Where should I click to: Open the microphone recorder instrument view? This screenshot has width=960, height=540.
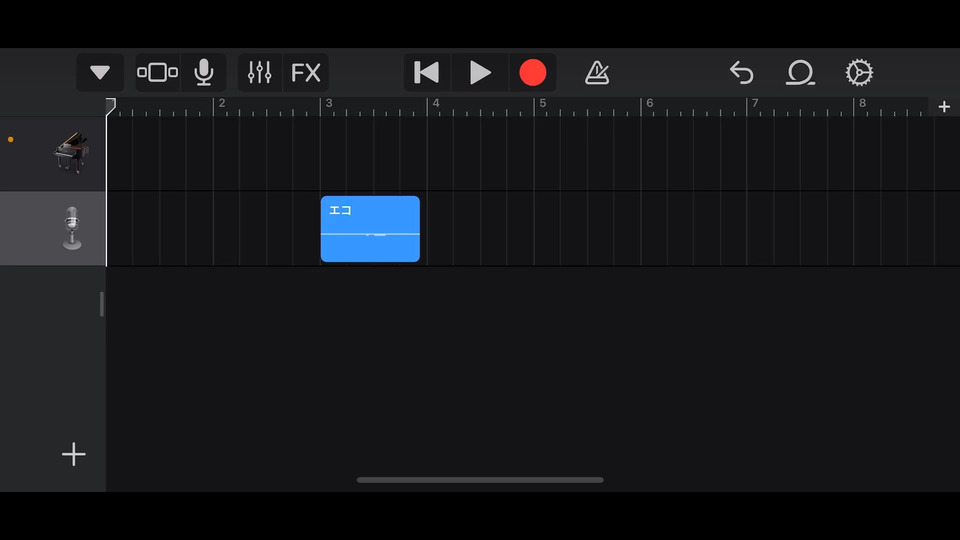[204, 73]
